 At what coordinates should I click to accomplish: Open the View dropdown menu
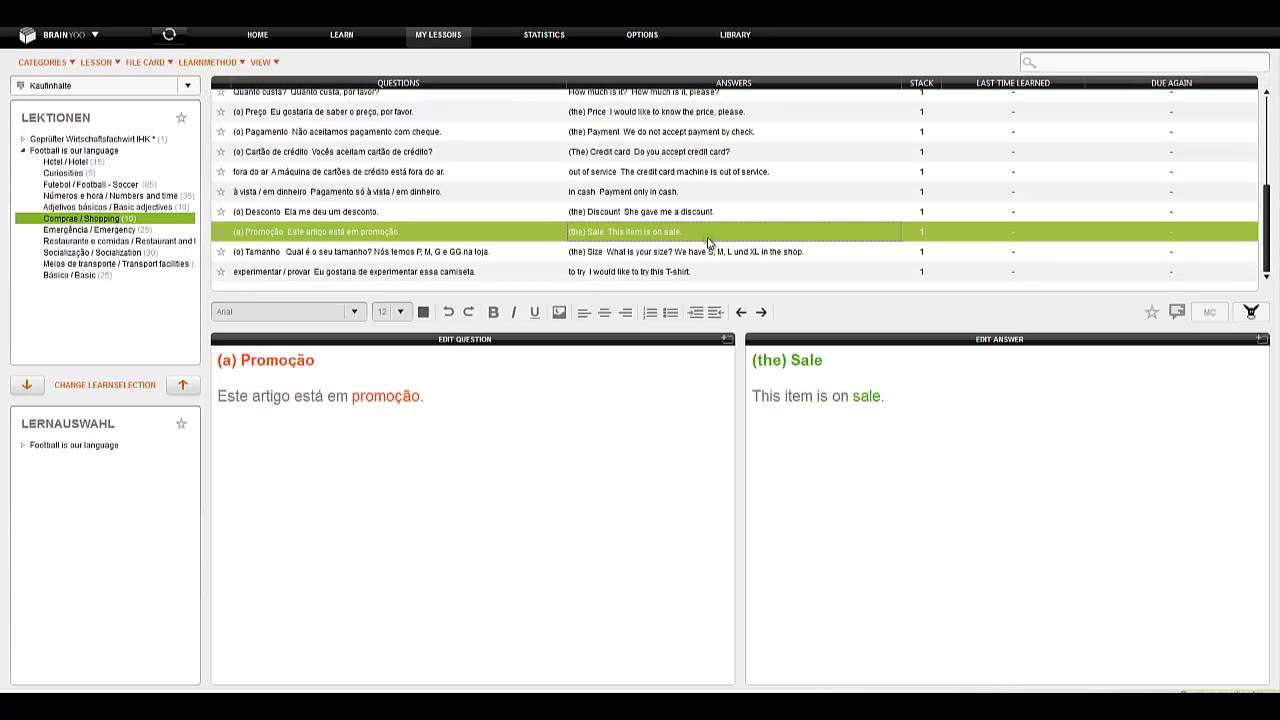pos(264,62)
